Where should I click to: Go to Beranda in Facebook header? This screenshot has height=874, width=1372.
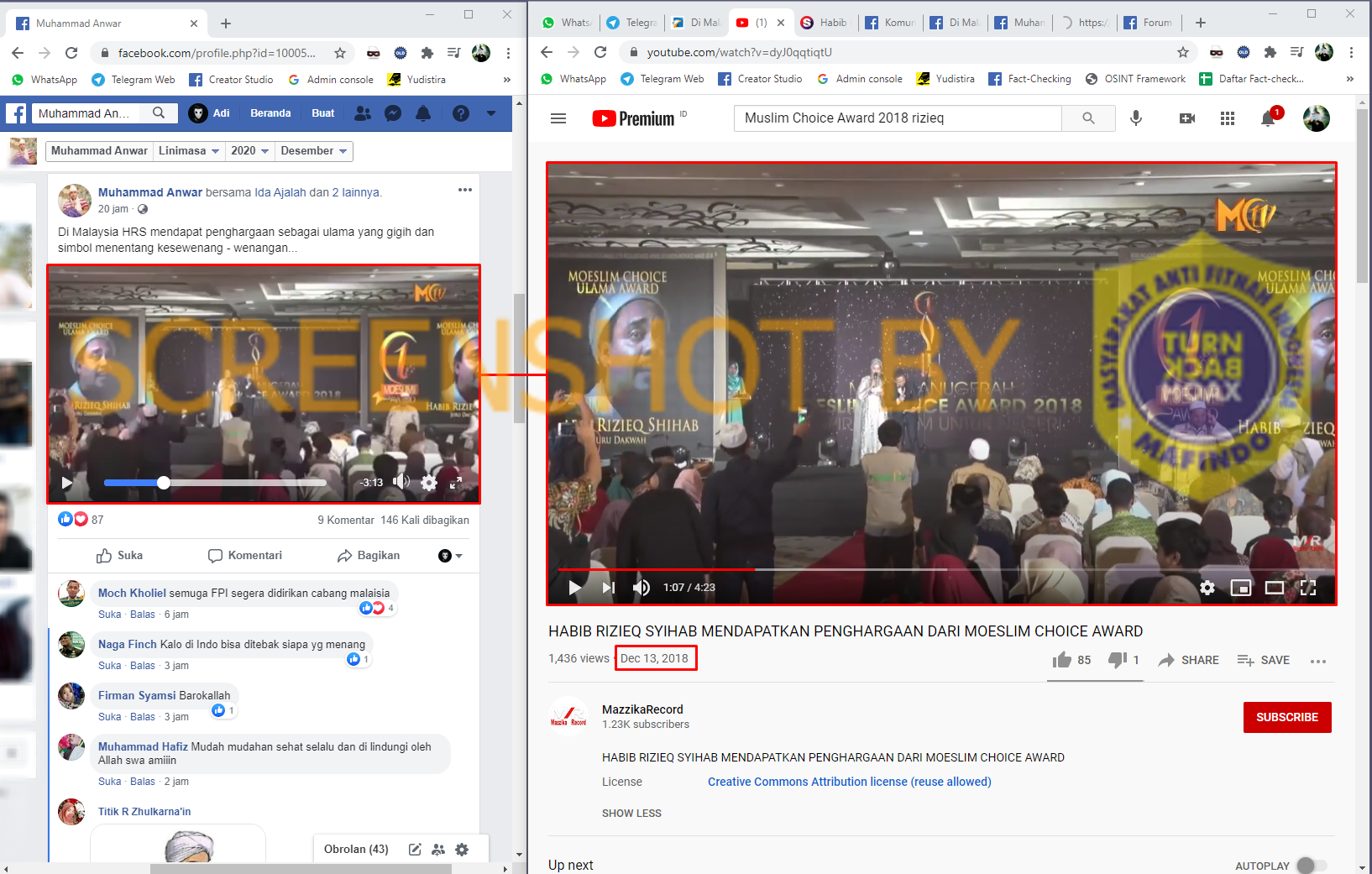point(270,113)
